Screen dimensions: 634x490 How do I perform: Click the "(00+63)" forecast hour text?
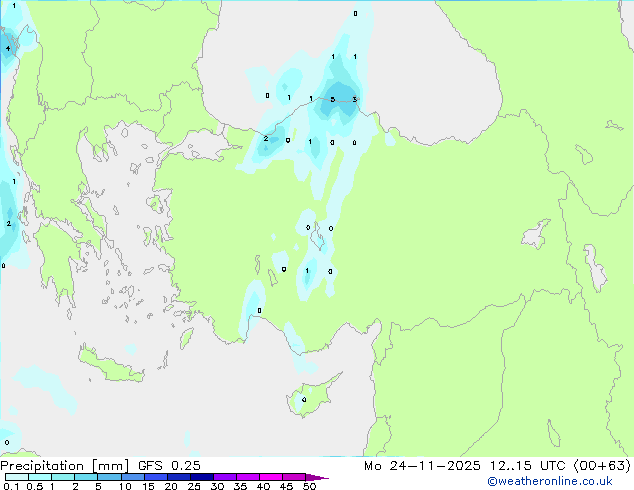[x=602, y=466]
